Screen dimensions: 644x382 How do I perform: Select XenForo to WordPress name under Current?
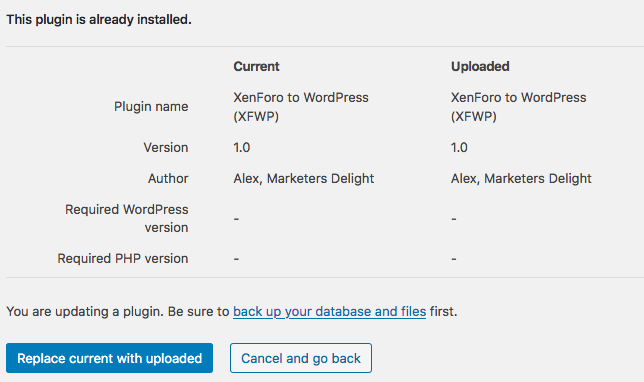301,107
